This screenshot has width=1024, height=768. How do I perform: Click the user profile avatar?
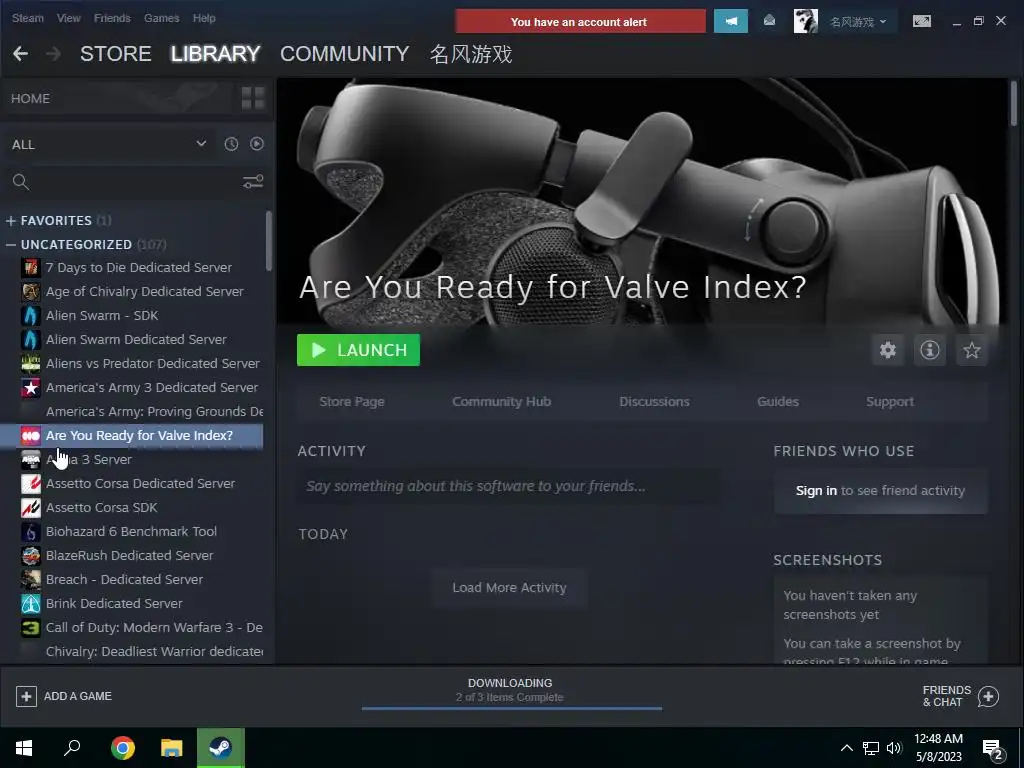click(805, 22)
